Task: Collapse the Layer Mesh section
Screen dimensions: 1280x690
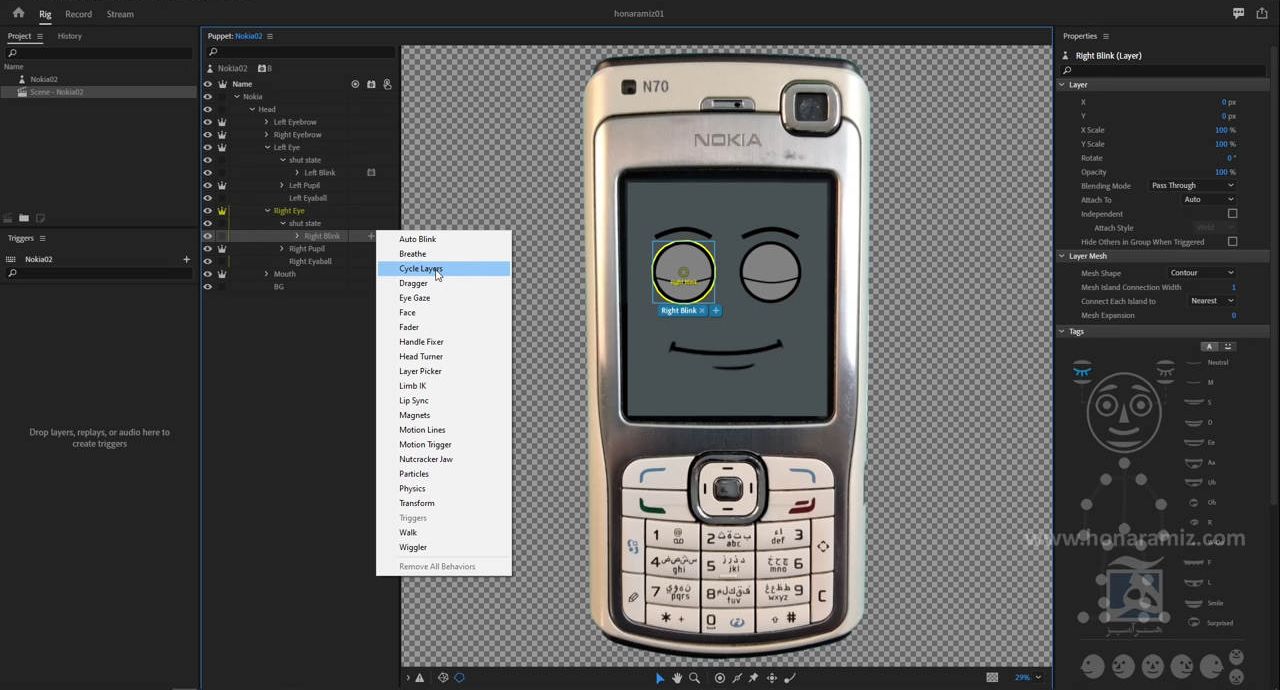Action: (x=1062, y=256)
